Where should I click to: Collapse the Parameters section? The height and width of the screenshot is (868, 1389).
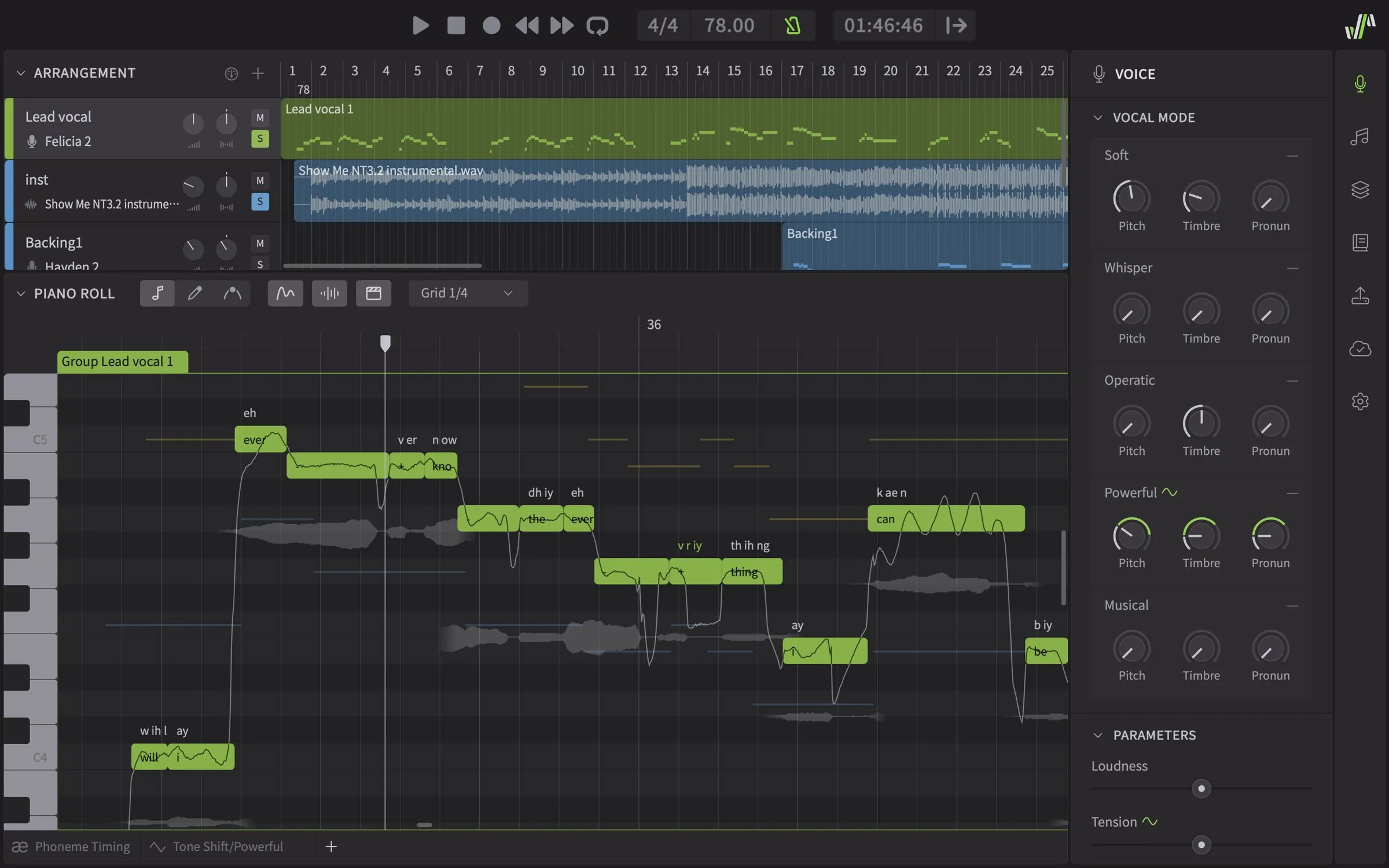point(1098,735)
